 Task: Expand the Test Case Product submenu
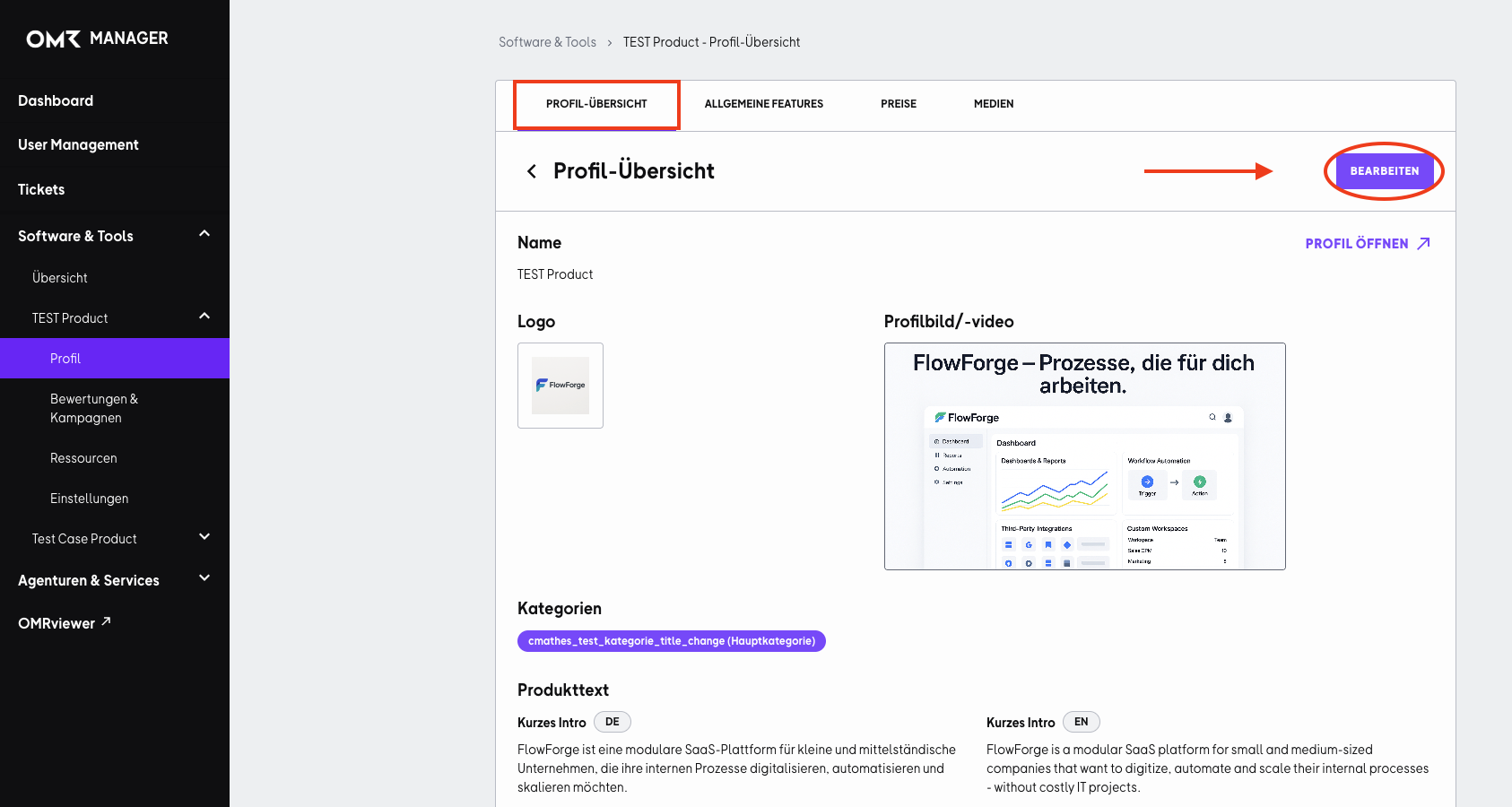point(204,537)
